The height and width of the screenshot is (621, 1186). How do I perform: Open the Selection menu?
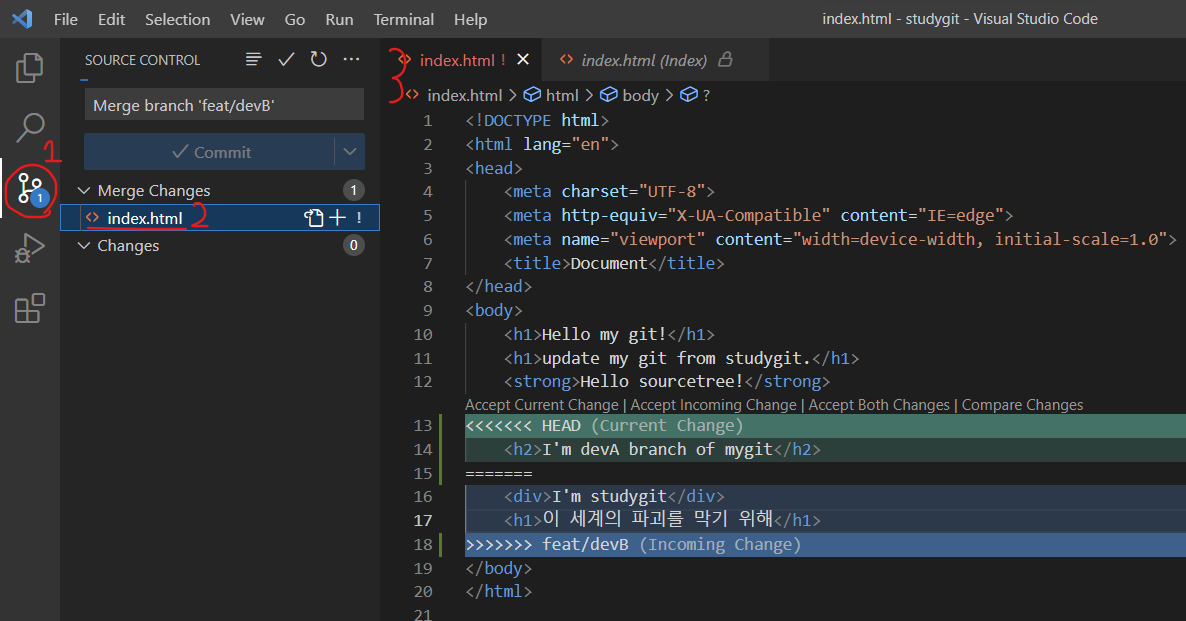pos(178,20)
